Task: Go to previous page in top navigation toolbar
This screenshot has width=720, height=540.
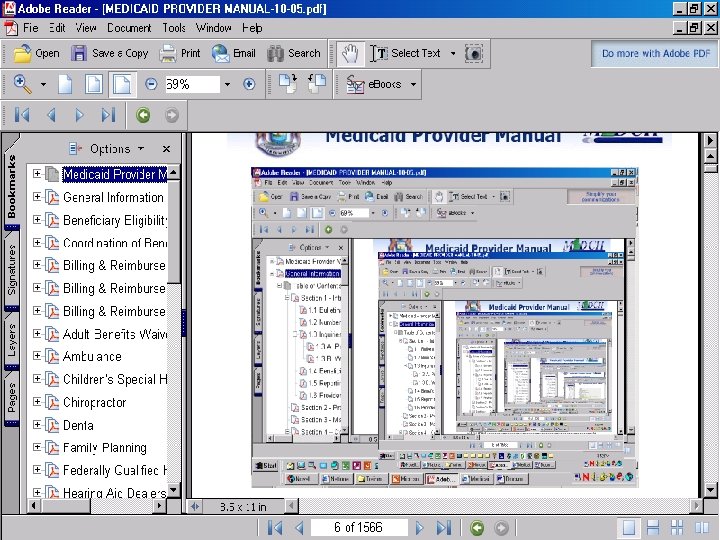Action: [x=51, y=115]
